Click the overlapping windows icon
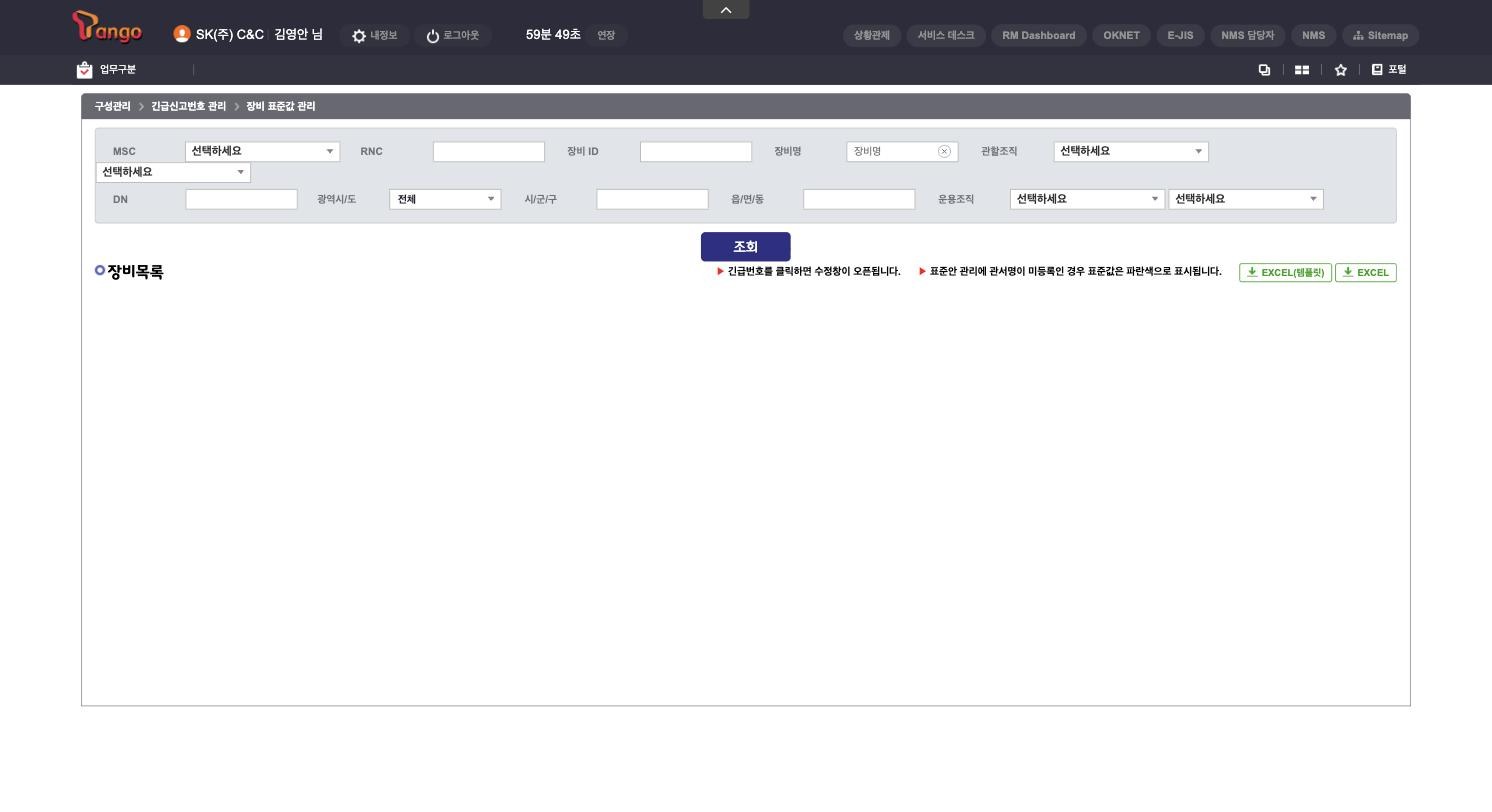Image resolution: width=1492 pixels, height=812 pixels. click(x=1264, y=69)
